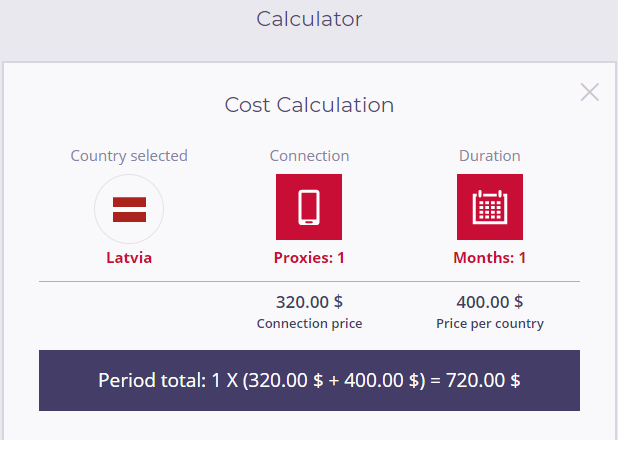Click the 'Connection price' caption
This screenshot has height=470, width=618.
coord(309,323)
